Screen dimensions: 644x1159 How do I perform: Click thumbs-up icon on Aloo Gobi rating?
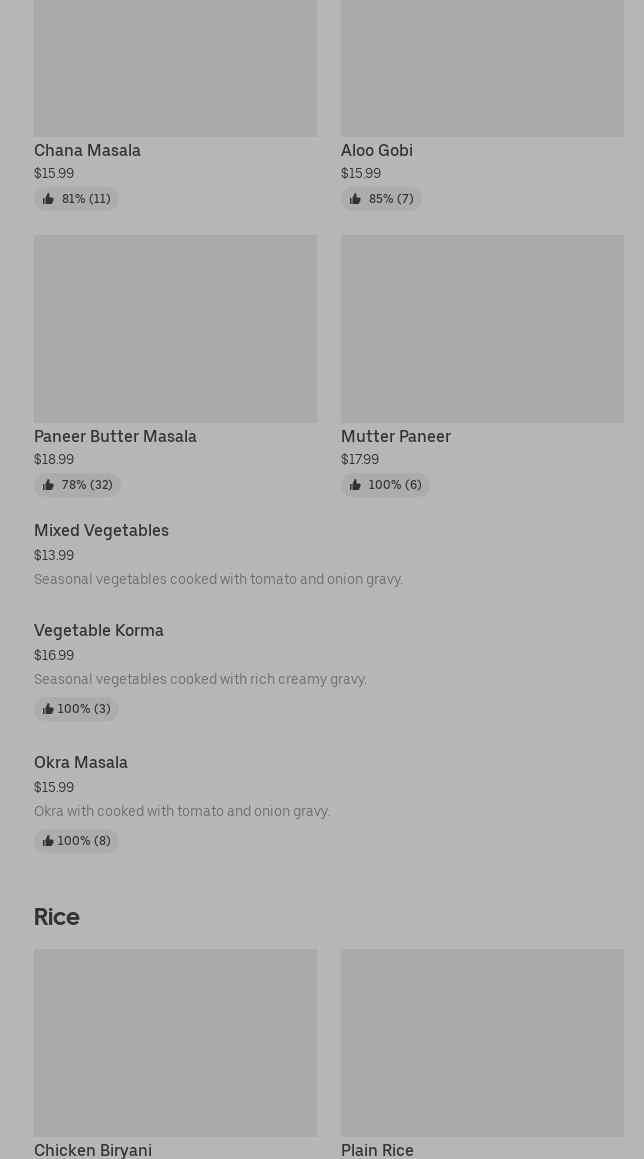[x=355, y=199]
